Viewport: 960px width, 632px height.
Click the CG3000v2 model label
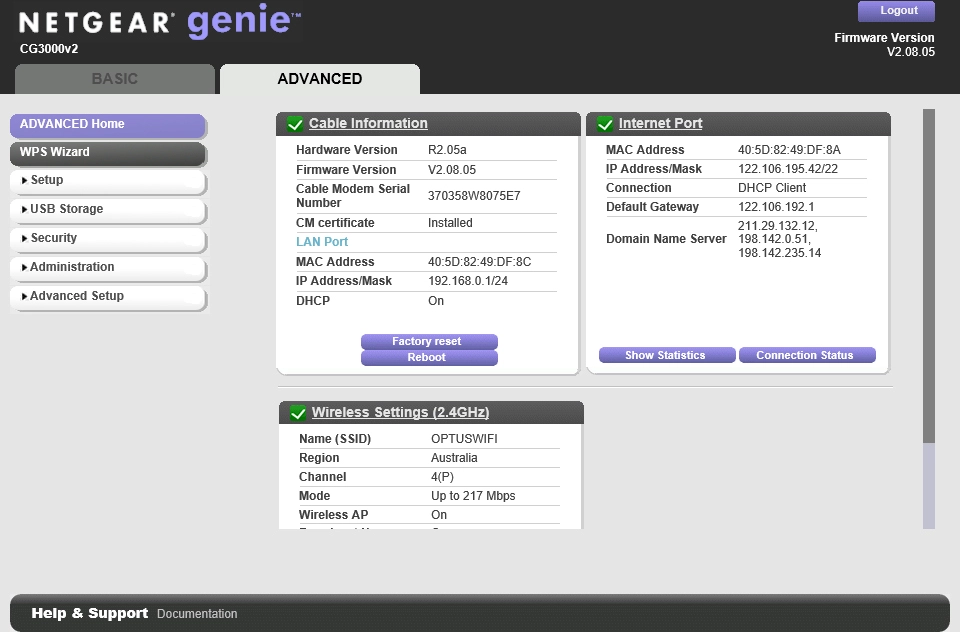49,49
